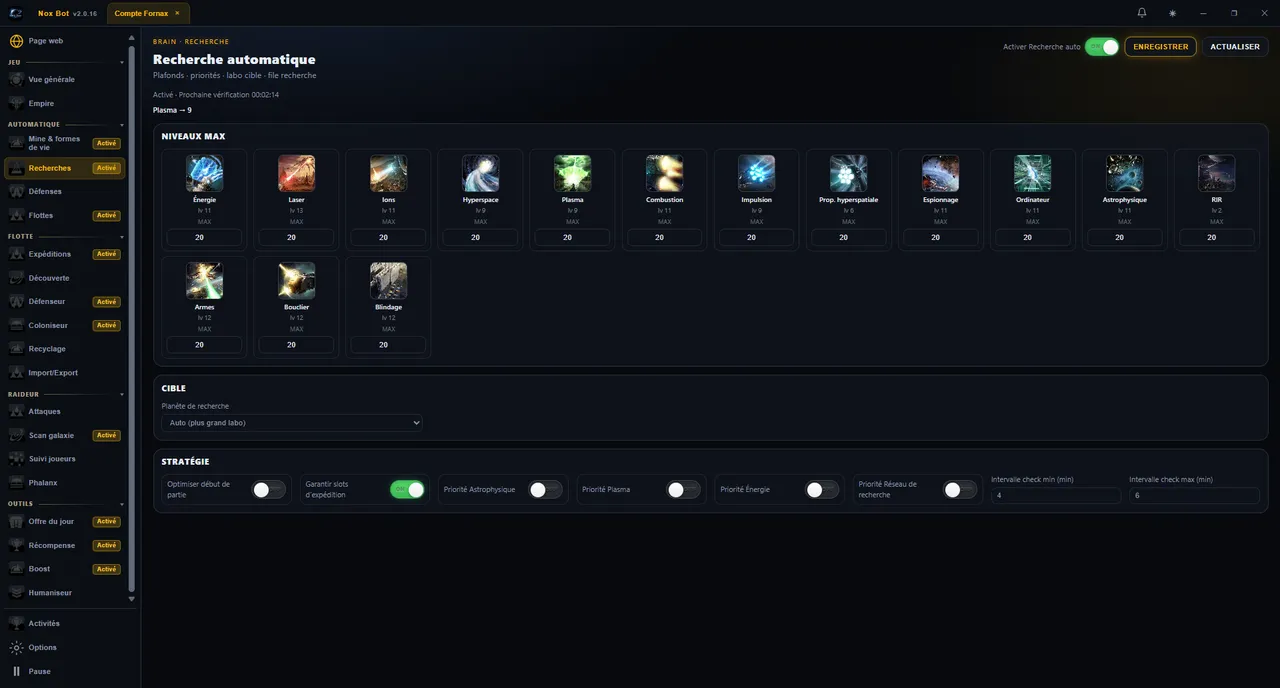This screenshot has width=1280, height=688.
Task: Click the Expéditions sidebar icon
Action: point(16,254)
